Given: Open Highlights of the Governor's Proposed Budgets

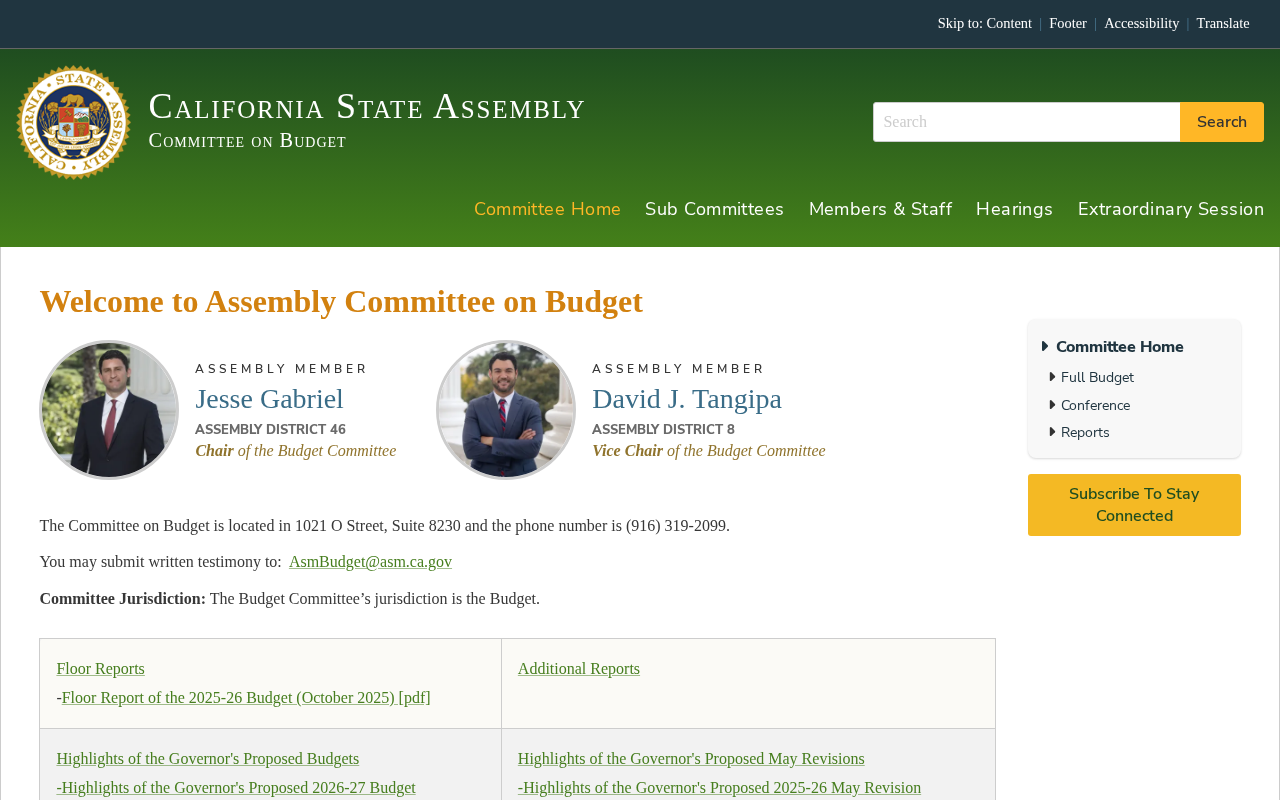Looking at the screenshot, I should (x=207, y=759).
